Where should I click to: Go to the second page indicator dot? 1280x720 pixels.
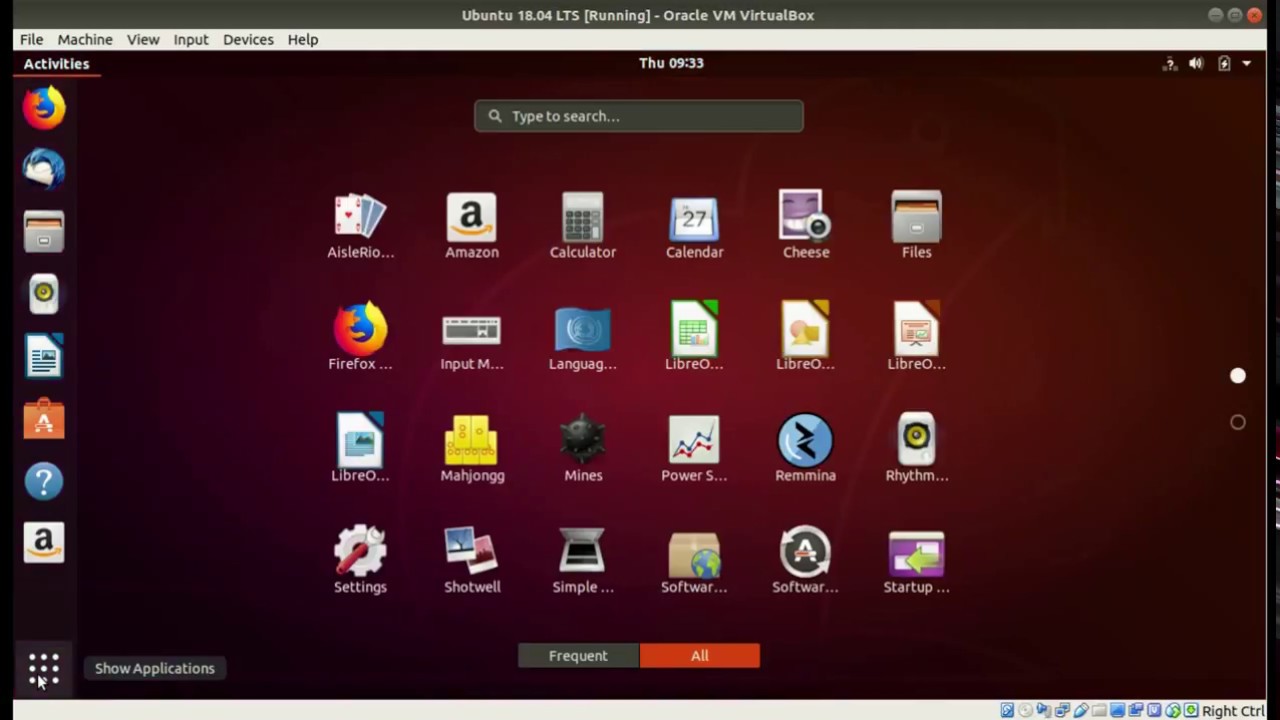[1238, 423]
